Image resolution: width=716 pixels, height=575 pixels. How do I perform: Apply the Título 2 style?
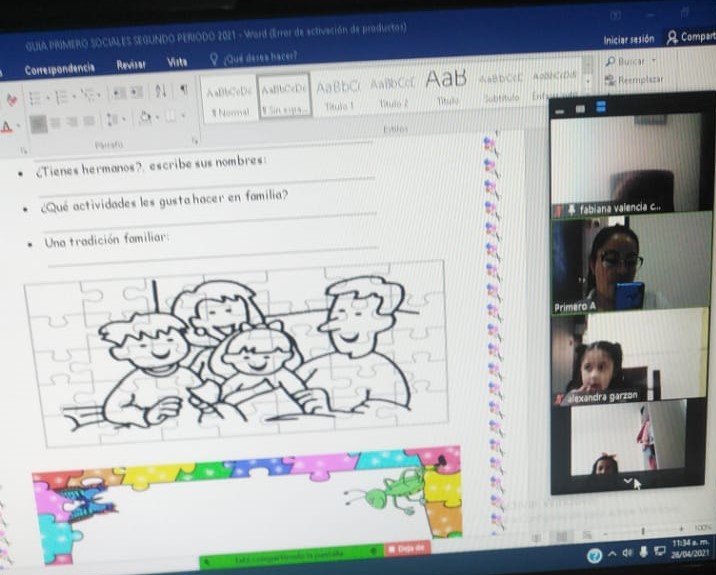point(393,92)
